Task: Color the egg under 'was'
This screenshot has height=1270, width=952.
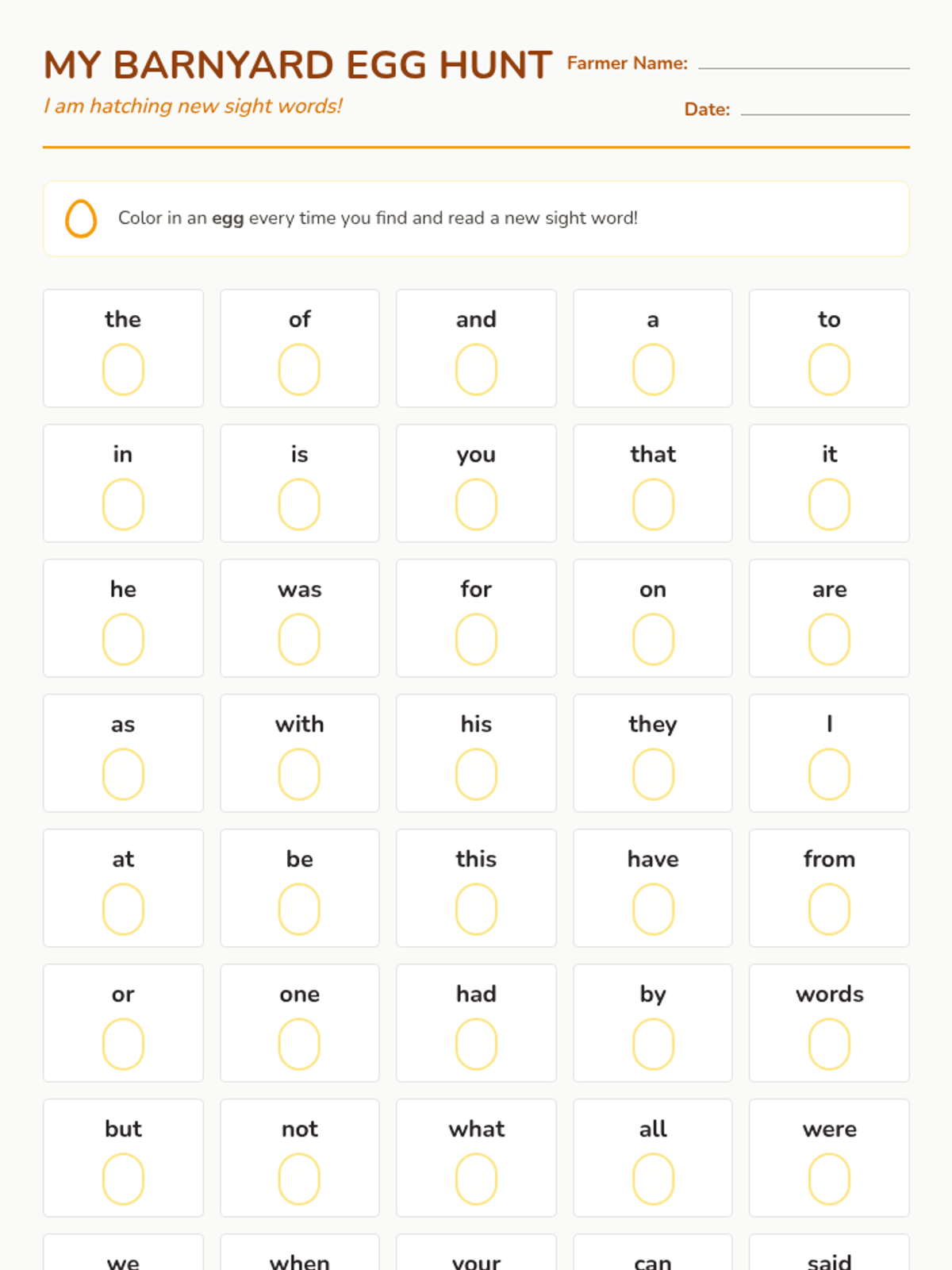Action: click(299, 639)
